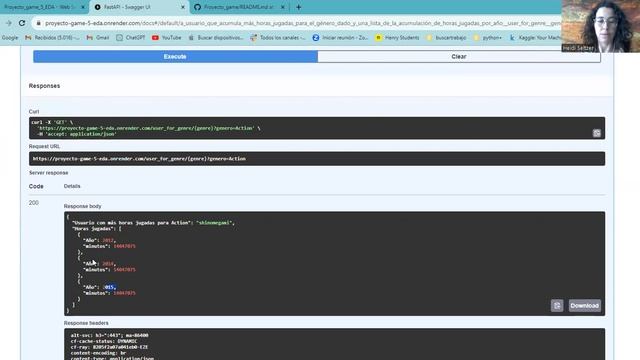
Task: Open the YouTube bookmark
Action: (x=167, y=38)
